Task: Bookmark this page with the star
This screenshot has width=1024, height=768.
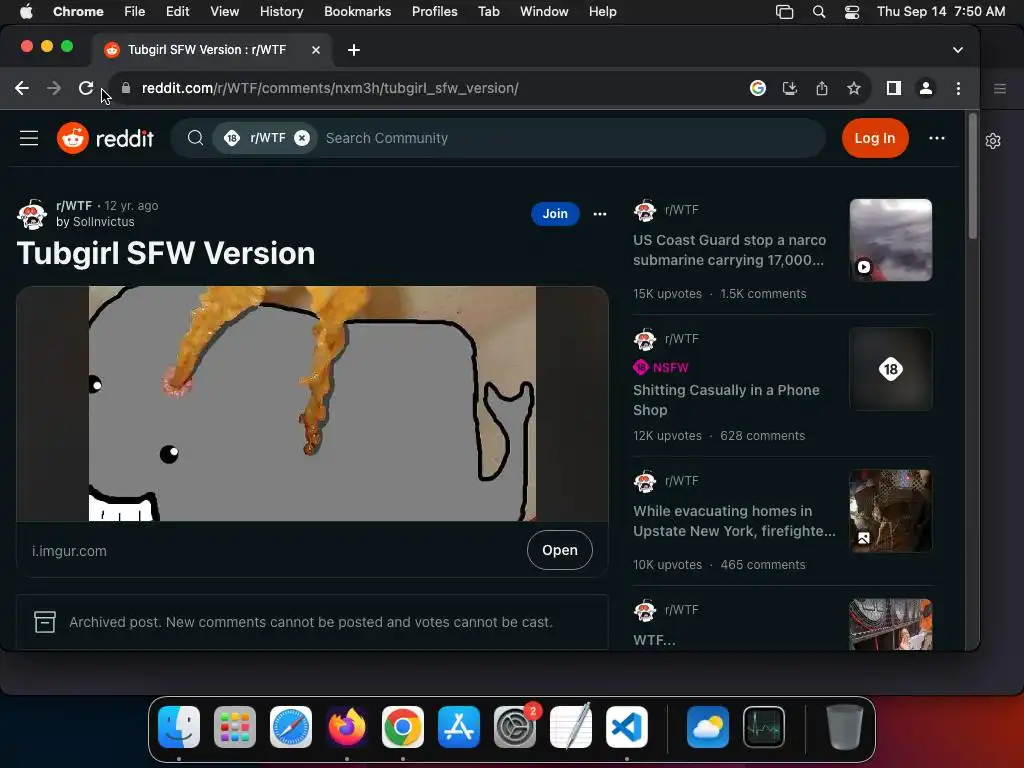Action: coord(854,88)
